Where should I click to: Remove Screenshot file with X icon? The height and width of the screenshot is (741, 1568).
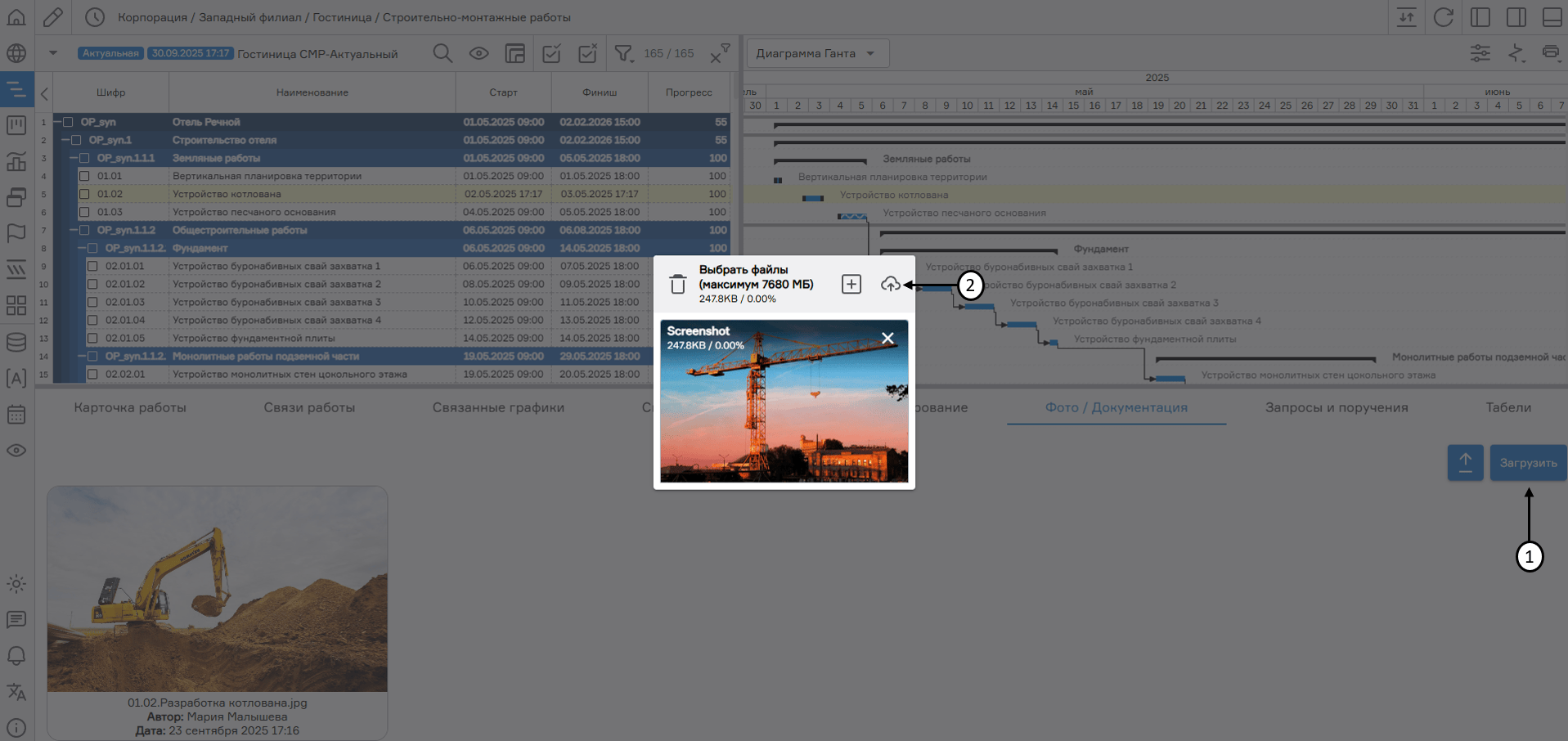coord(887,339)
